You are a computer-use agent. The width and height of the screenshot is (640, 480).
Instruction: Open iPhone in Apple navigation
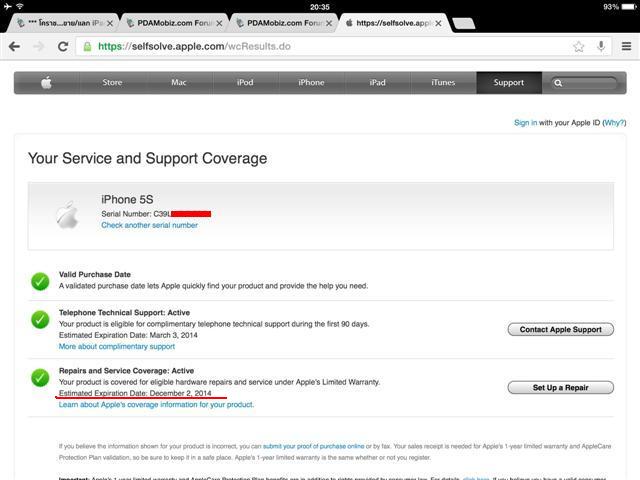pos(311,82)
